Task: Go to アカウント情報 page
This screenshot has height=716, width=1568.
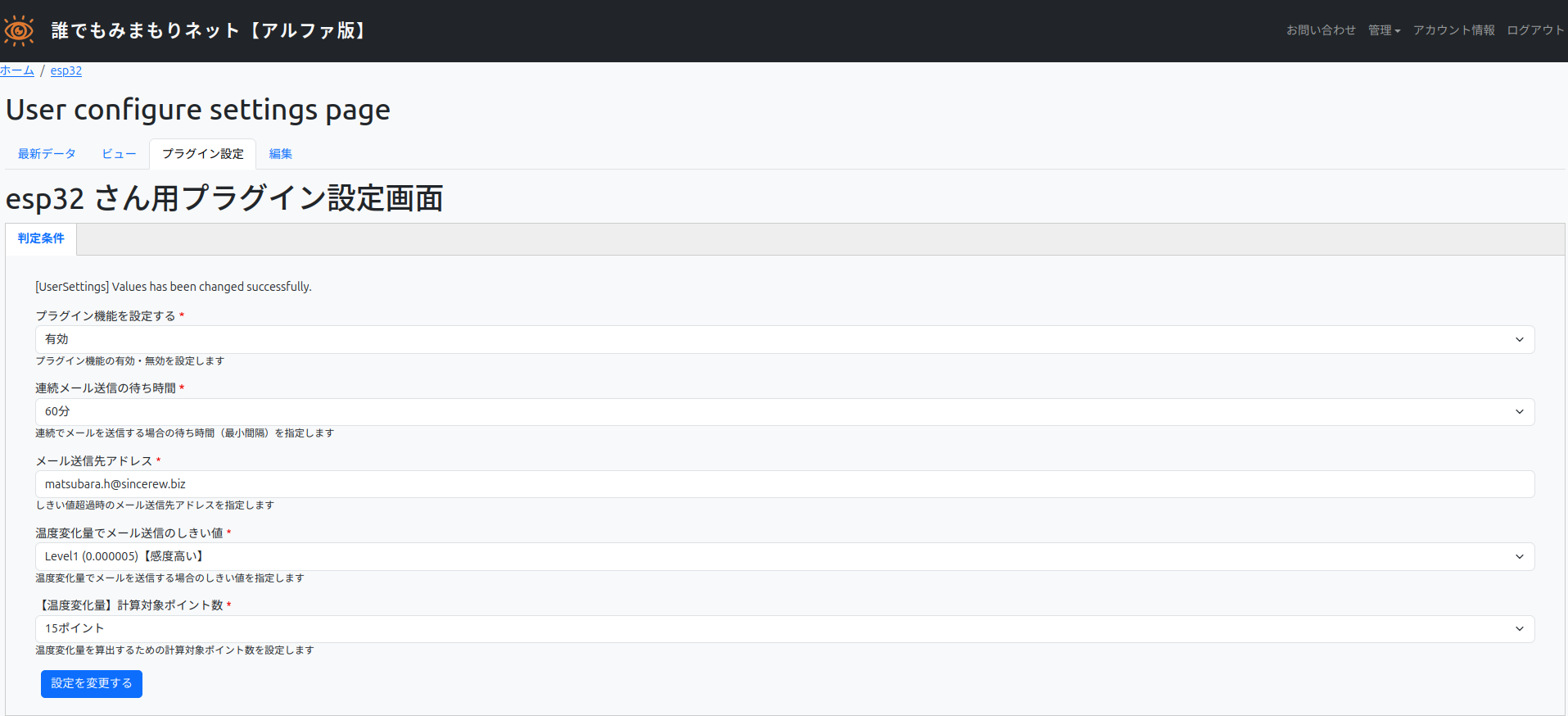Action: [1453, 30]
